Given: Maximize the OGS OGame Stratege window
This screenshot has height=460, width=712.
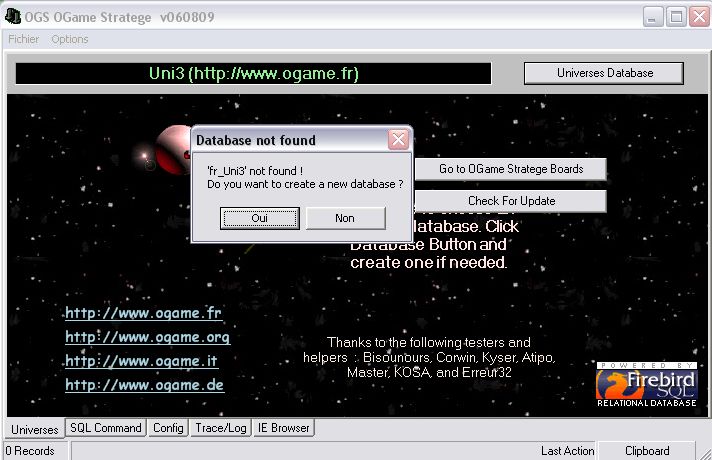Looking at the screenshot, I should [x=676, y=17].
